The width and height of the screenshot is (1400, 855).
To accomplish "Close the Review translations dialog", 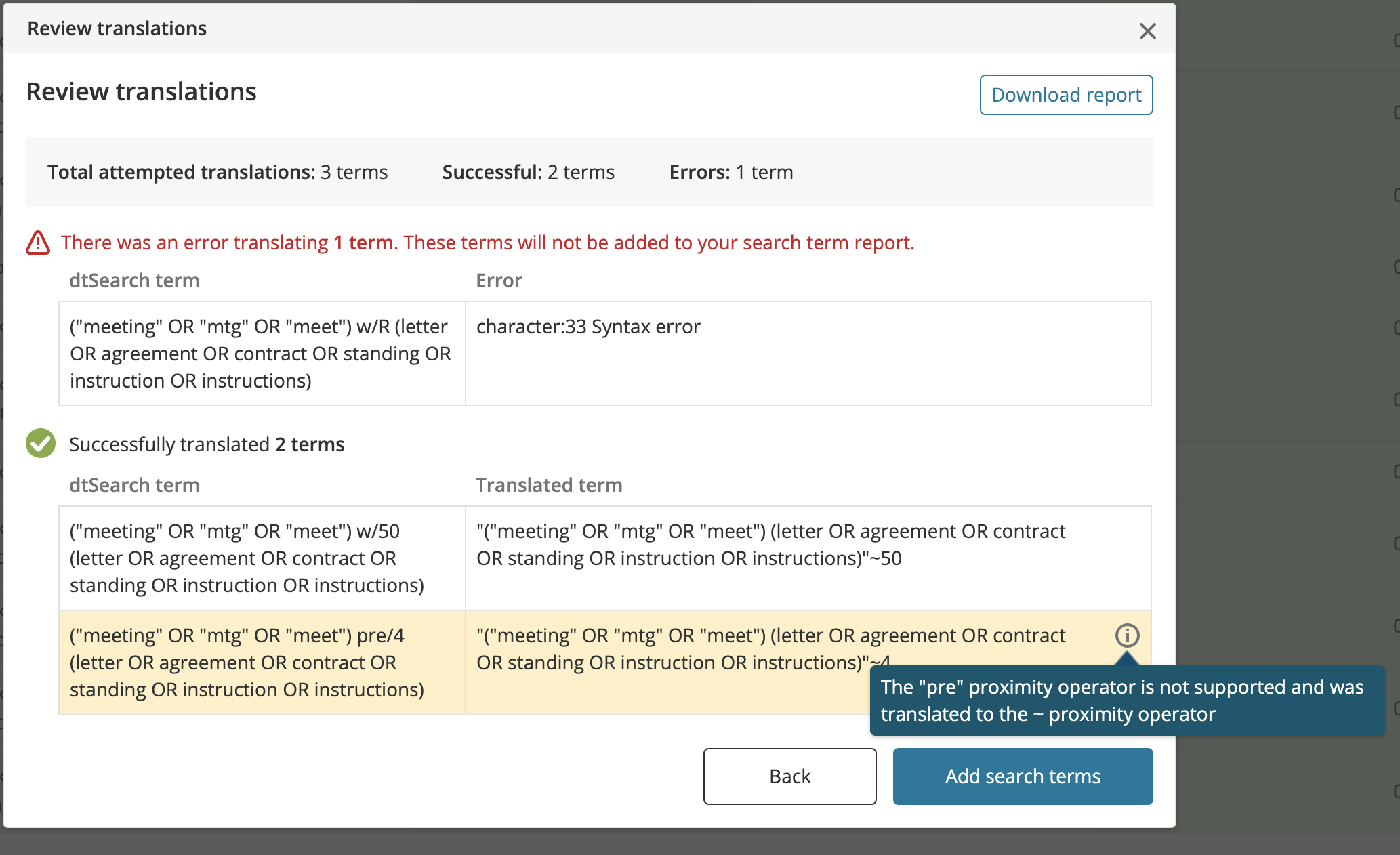I will (1147, 31).
